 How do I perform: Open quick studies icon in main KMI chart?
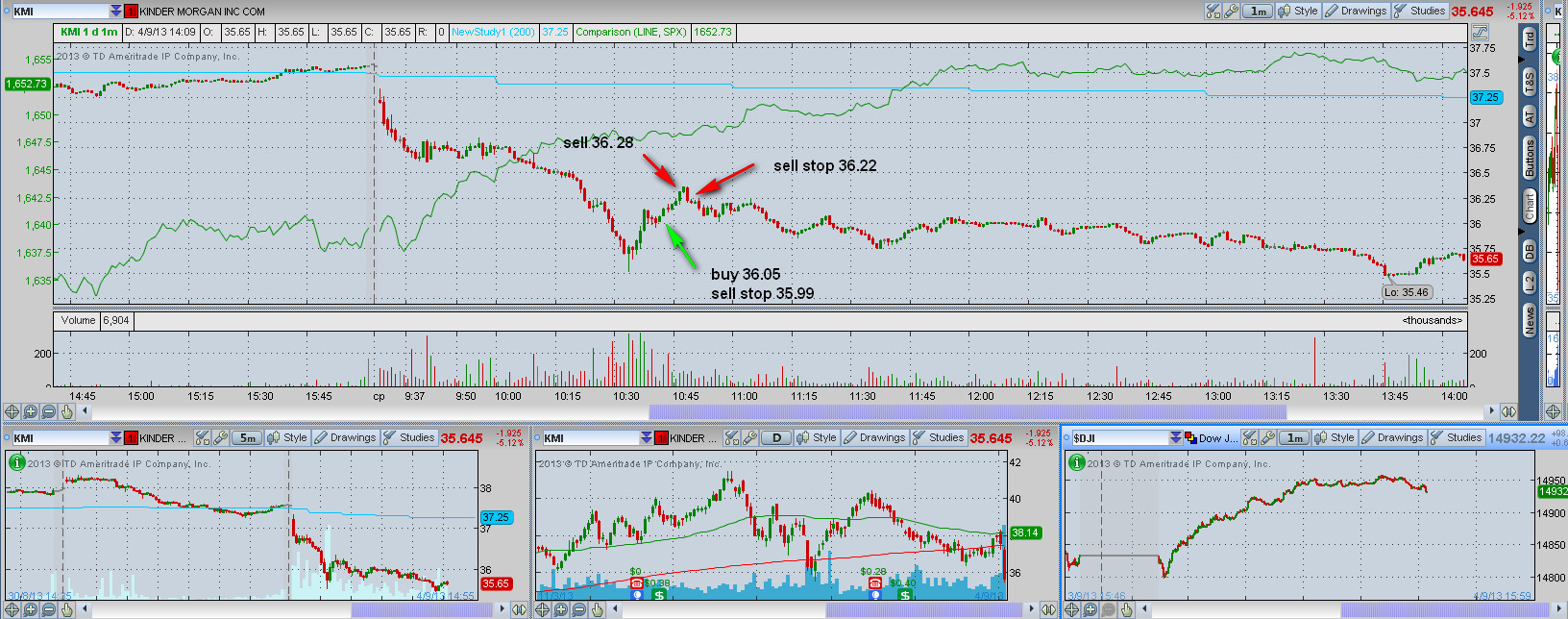coord(1214,11)
